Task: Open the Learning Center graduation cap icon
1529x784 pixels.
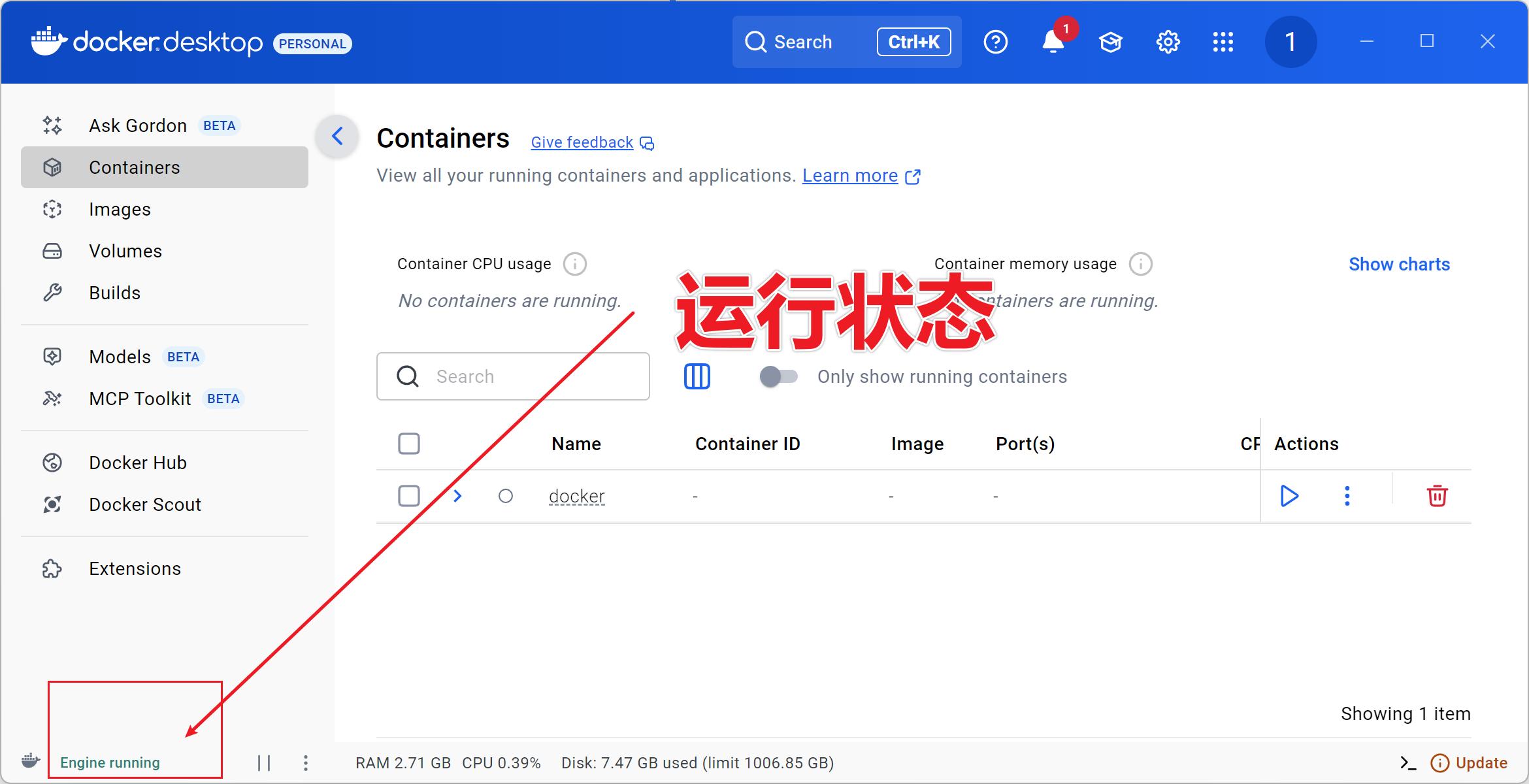Action: [x=1110, y=41]
